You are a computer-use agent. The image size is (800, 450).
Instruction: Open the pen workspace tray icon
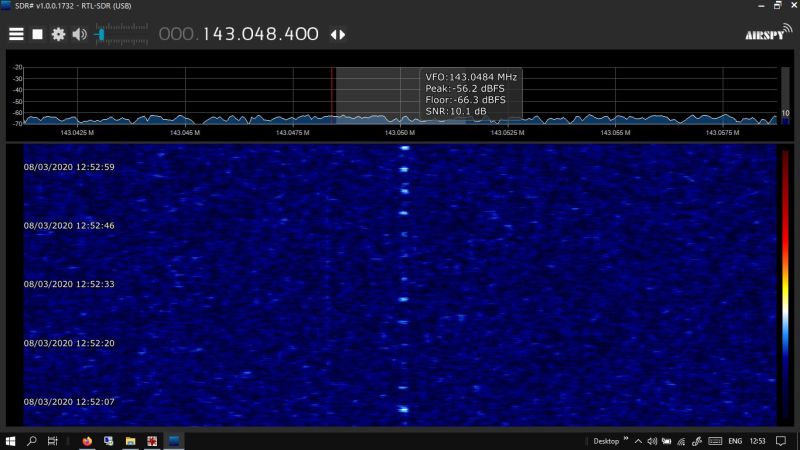[x=696, y=441]
